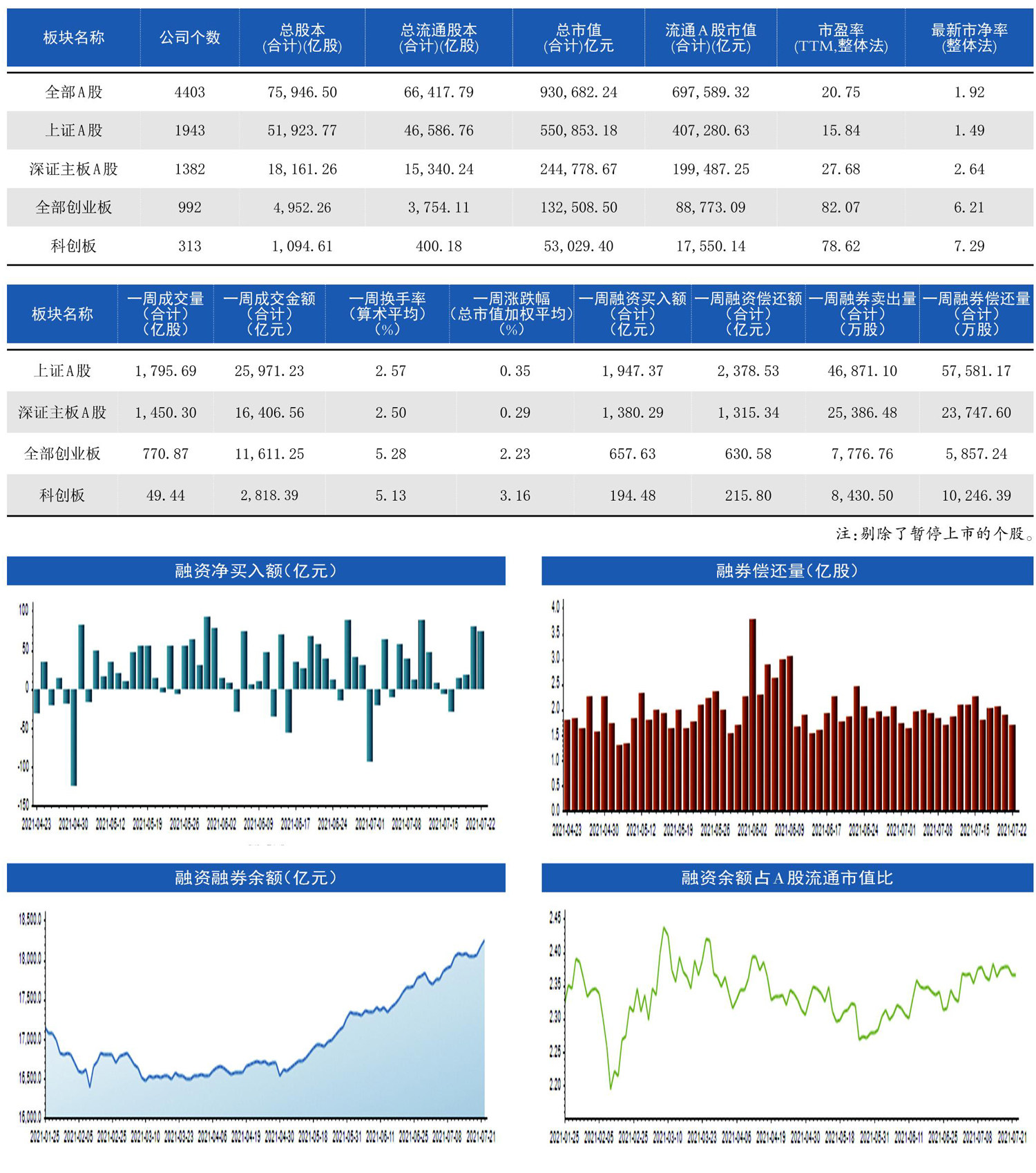Screen dimensions: 1036x1173
Task: Click the footnote about 暂停上市的个股
Action: [x=934, y=533]
